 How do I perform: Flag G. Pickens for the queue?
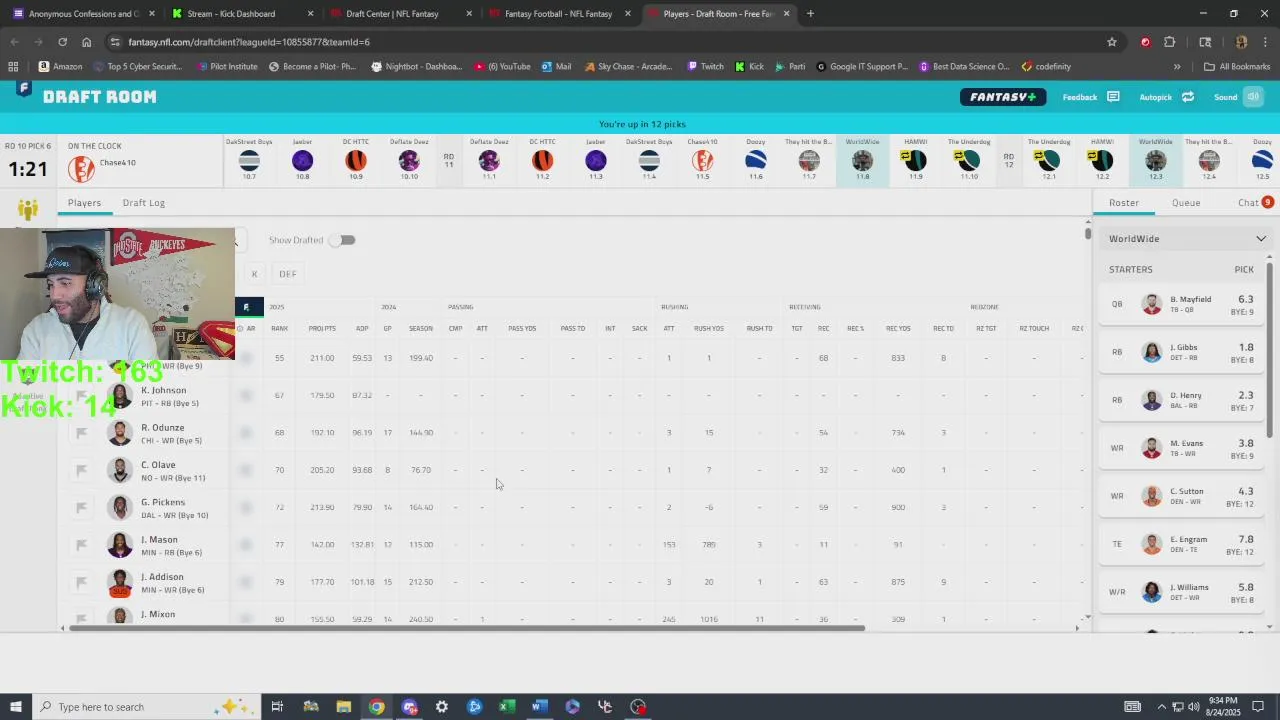tap(82, 507)
